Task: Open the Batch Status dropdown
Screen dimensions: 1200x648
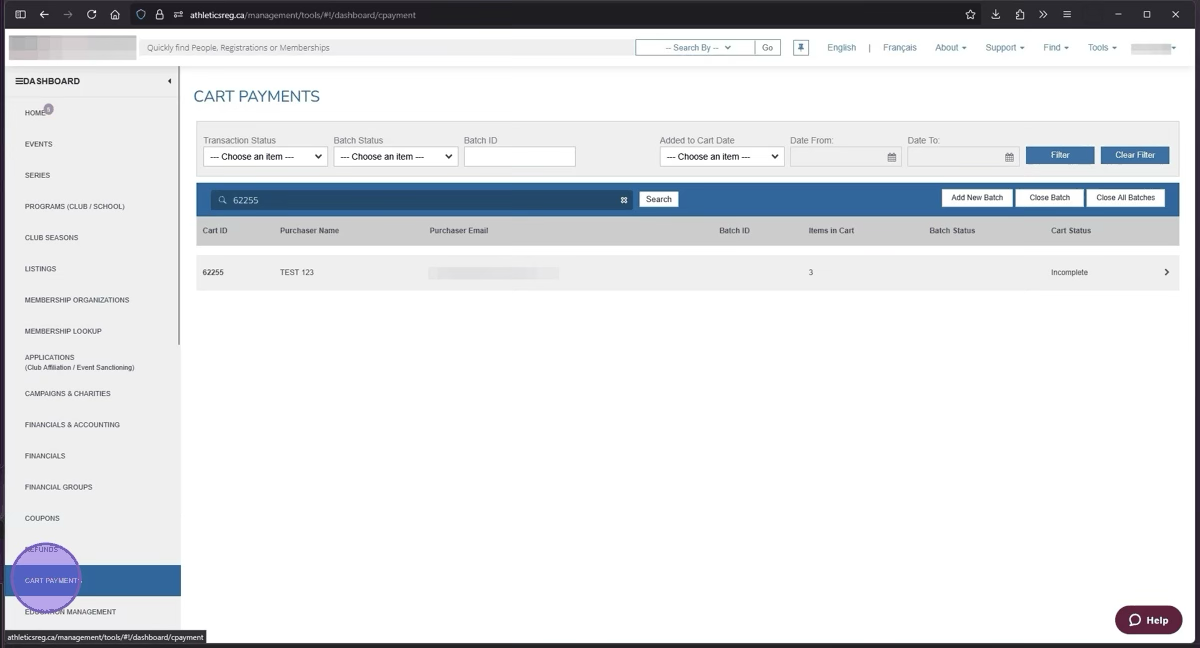Action: pos(395,157)
